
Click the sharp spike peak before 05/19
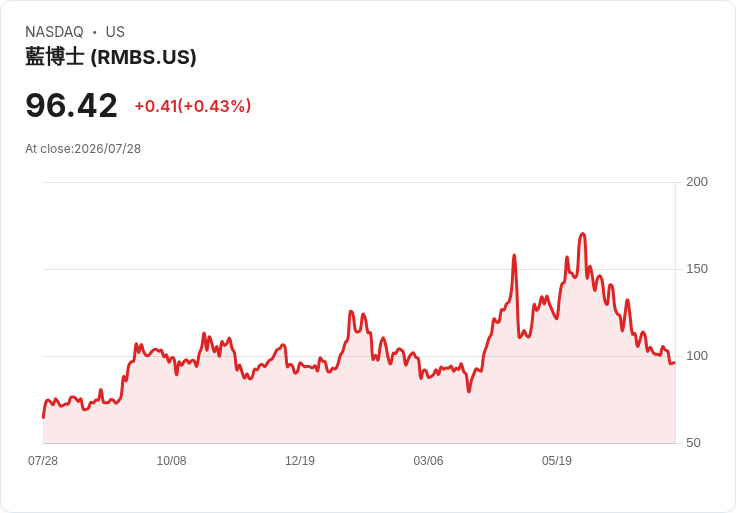(x=514, y=255)
